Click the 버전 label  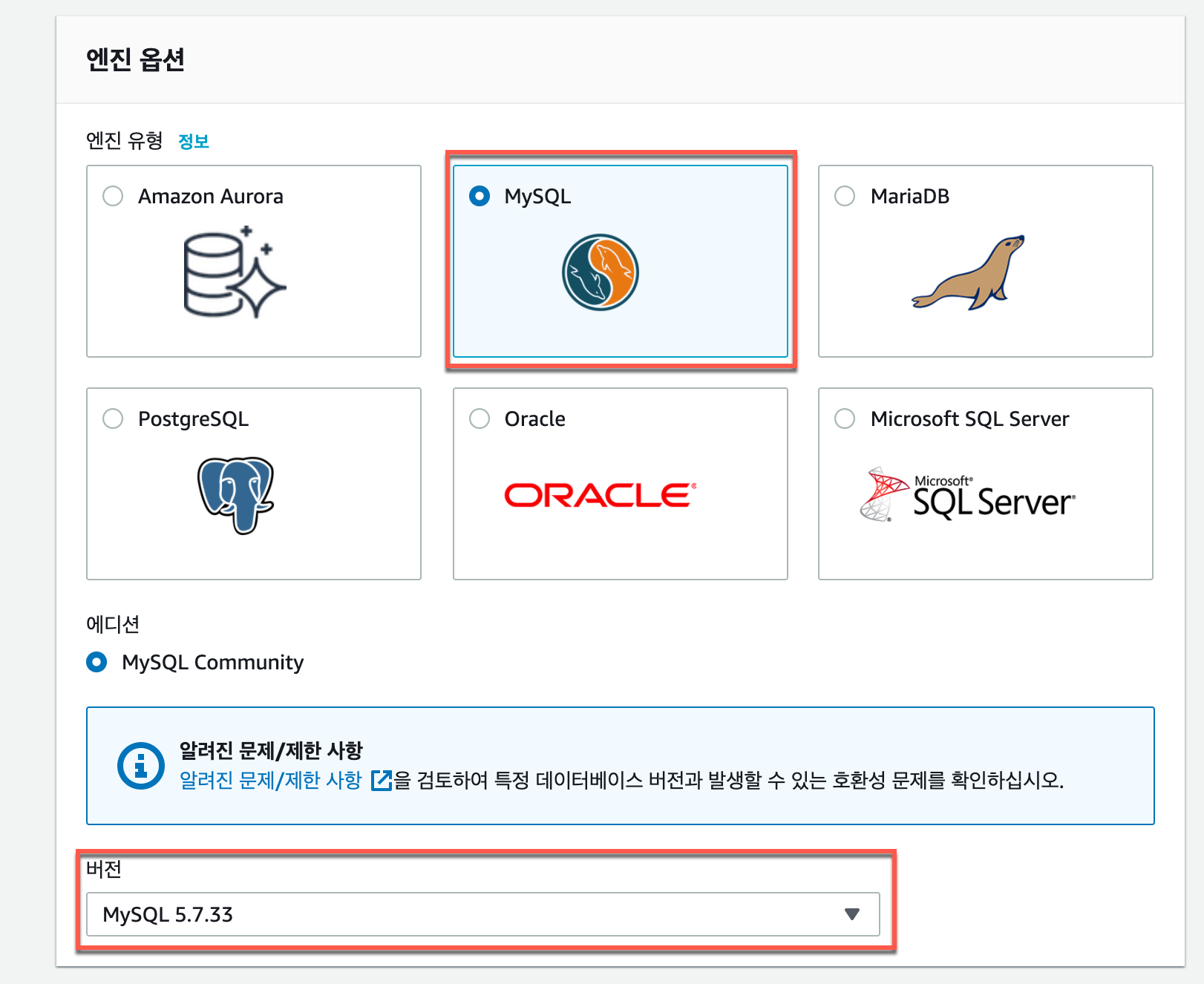pos(104,869)
